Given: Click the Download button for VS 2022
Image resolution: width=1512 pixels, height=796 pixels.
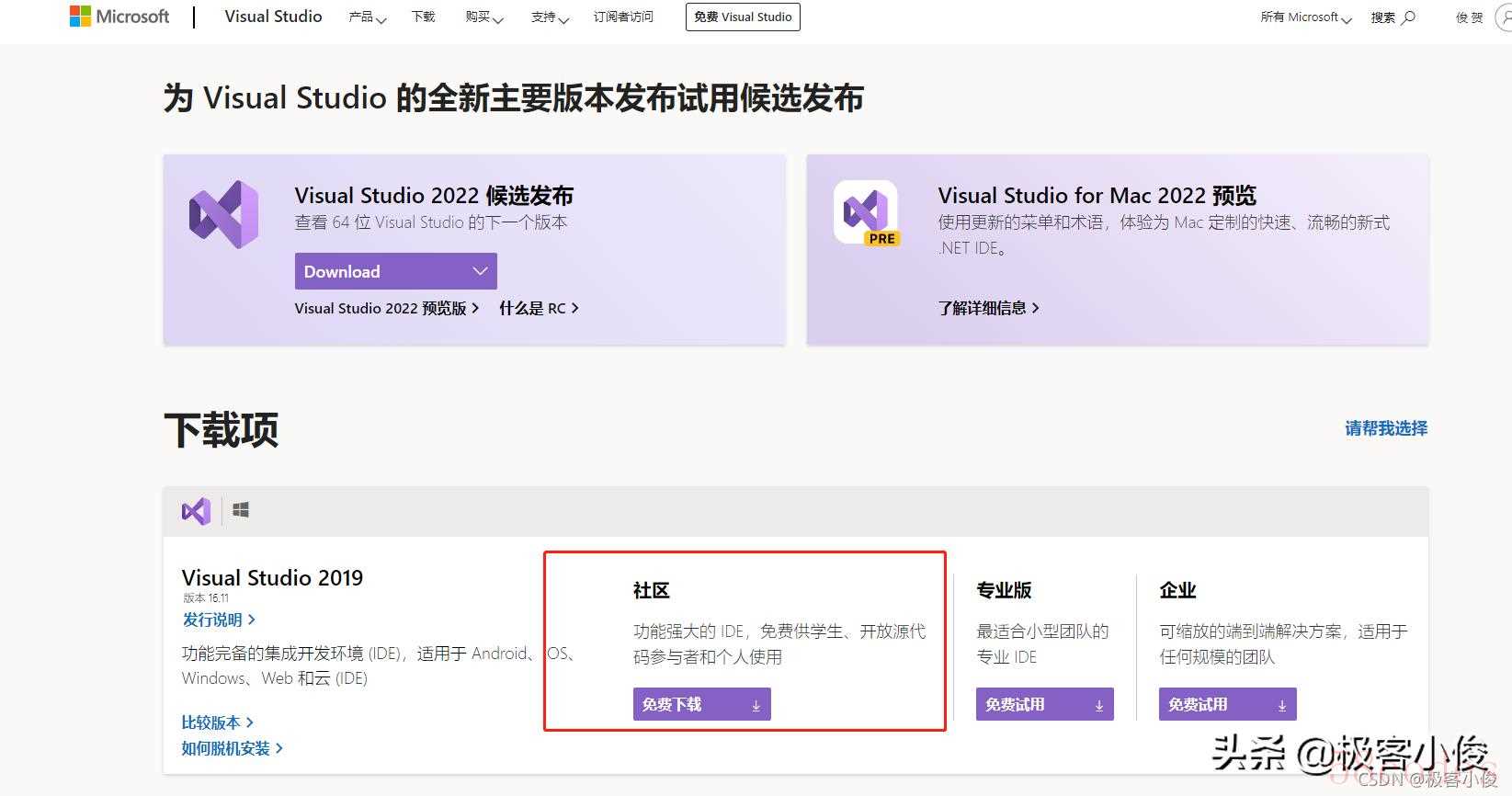Looking at the screenshot, I should (395, 271).
